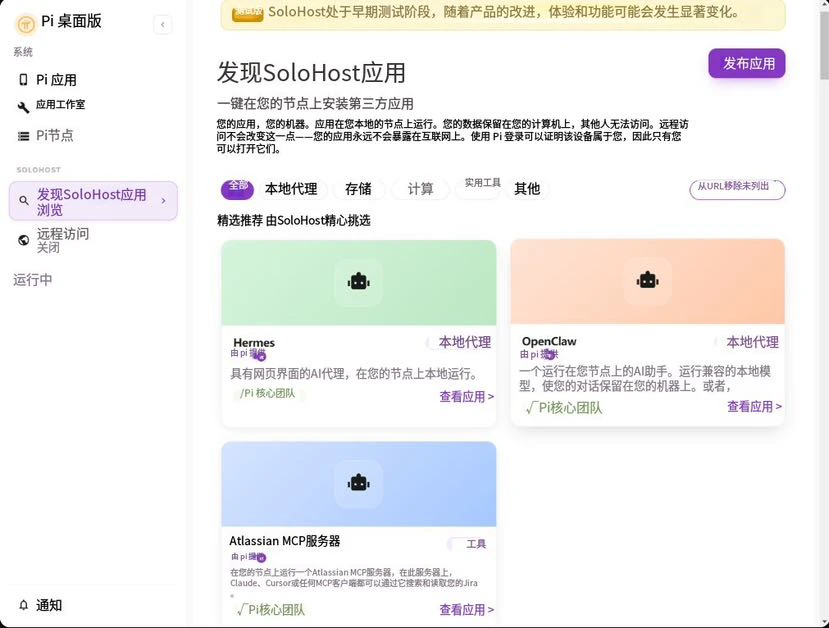829x628 pixels.
Task: Click the 精选推荐 由SoloHost精心挑选 heading
Action: 293,220
